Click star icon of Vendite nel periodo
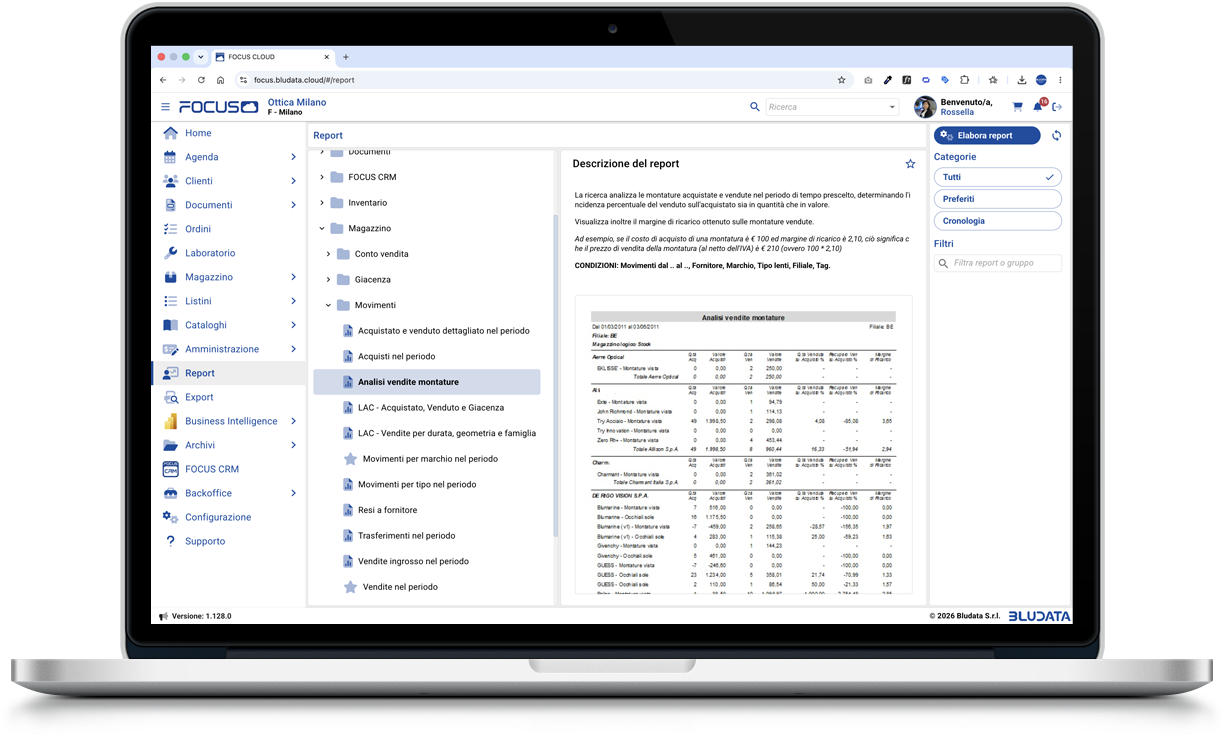This screenshot has height=739, width=1223. click(350, 587)
